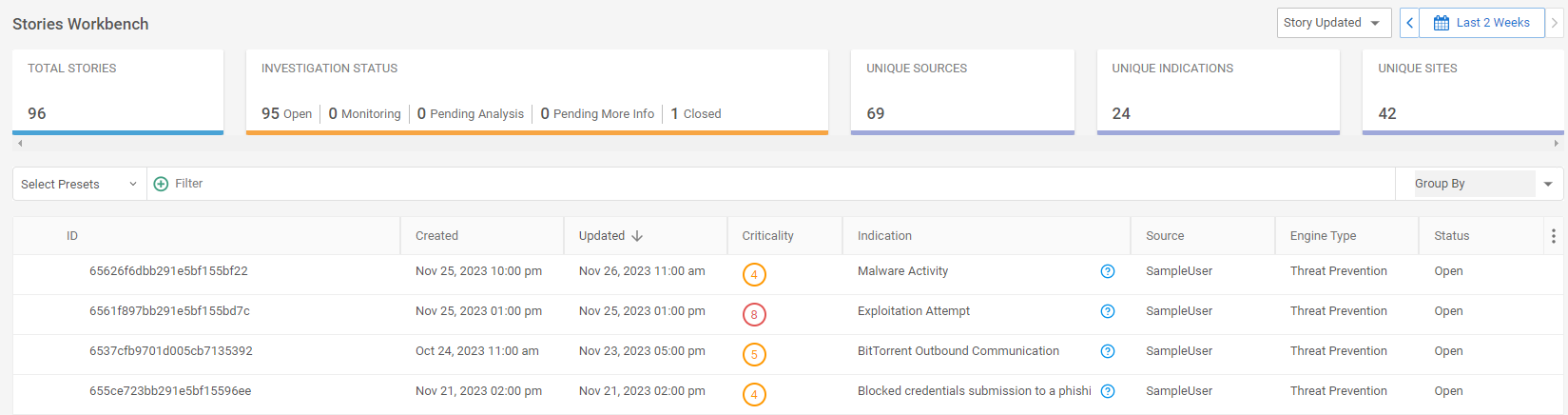This screenshot has width=1568, height=415.
Task: Open the Story Updated dropdown
Action: 1333,23
